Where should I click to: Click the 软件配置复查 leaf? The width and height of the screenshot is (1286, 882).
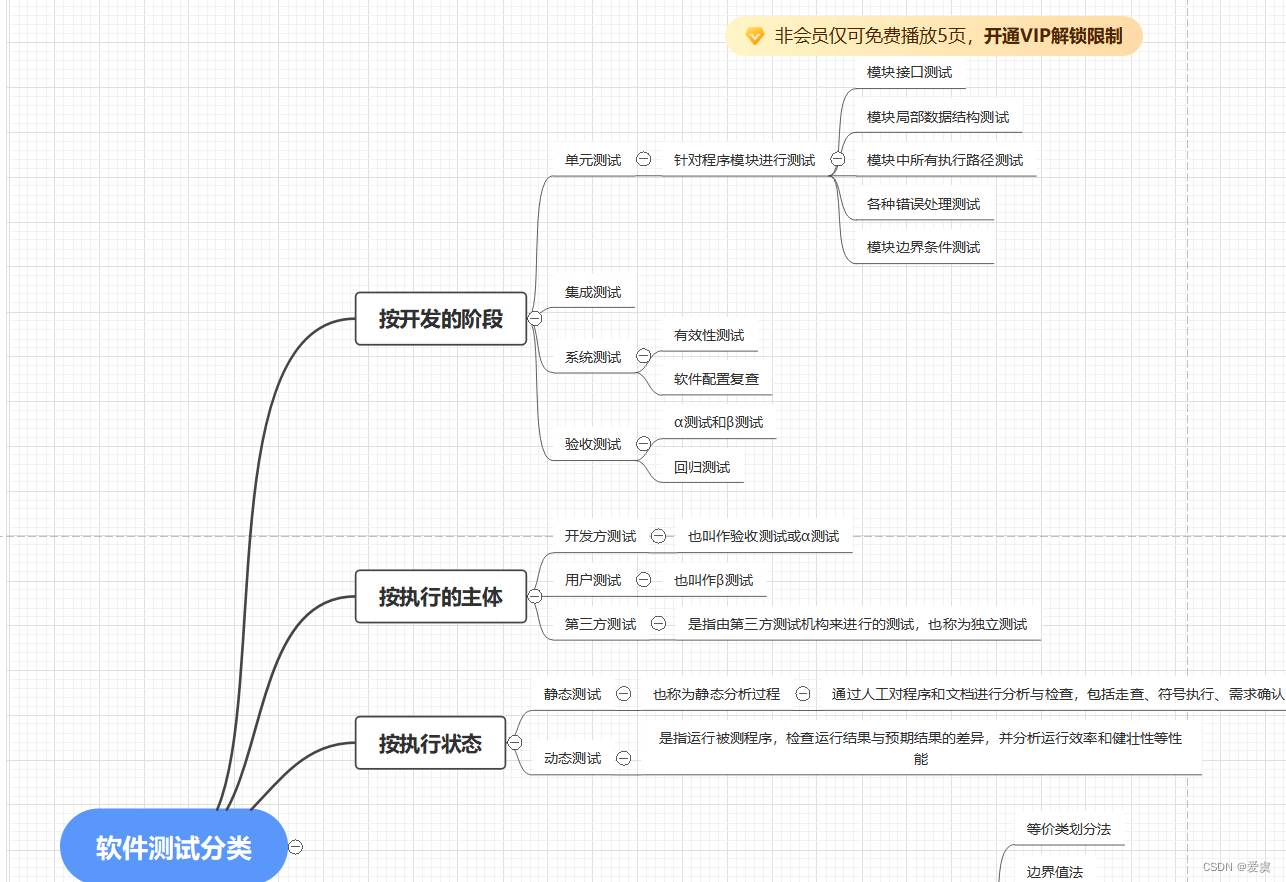[x=716, y=379]
